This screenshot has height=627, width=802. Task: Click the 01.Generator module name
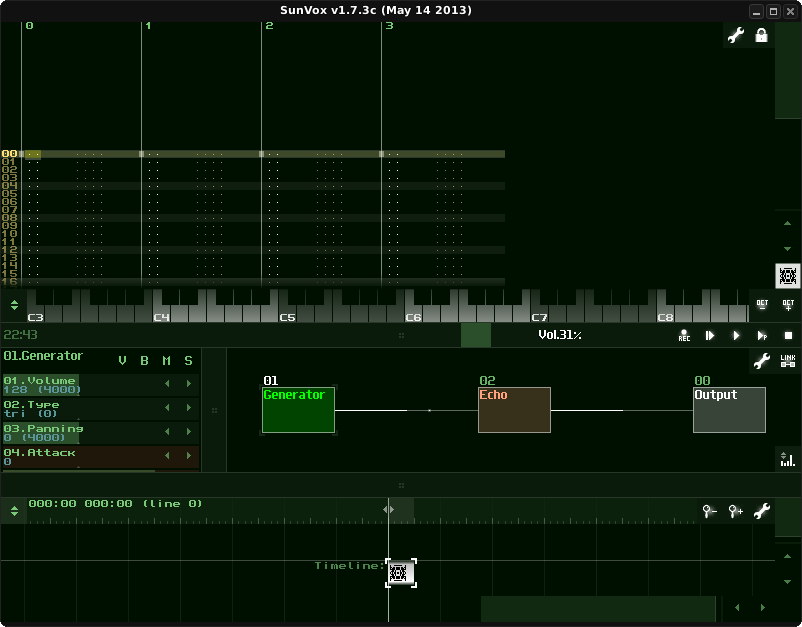43,356
